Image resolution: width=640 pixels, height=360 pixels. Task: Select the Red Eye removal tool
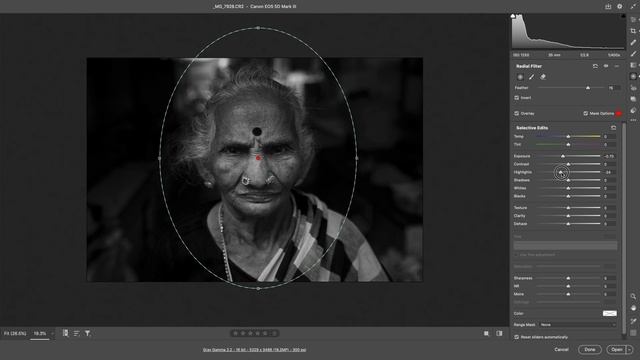click(x=633, y=88)
